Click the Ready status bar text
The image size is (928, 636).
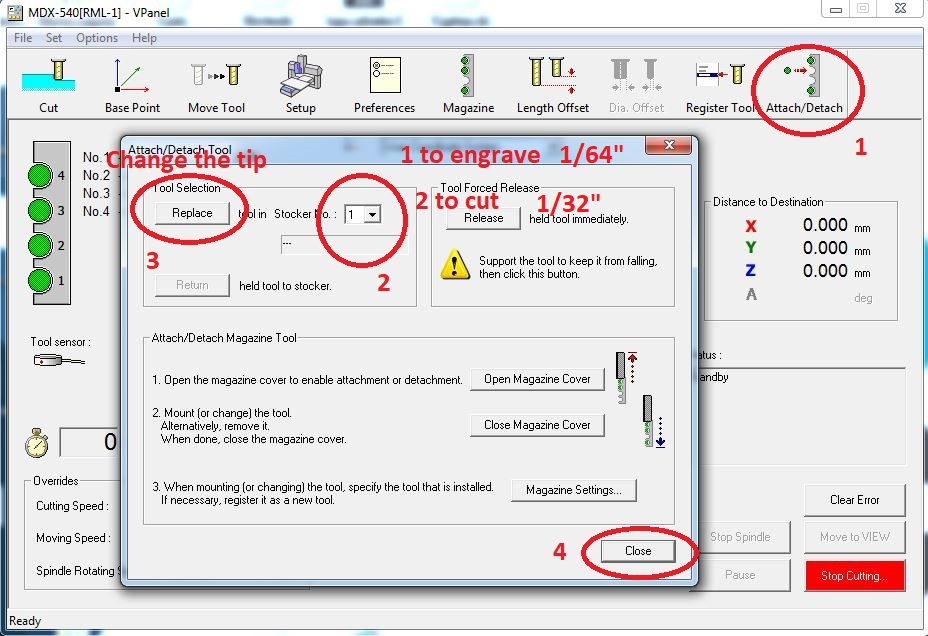pos(25,621)
